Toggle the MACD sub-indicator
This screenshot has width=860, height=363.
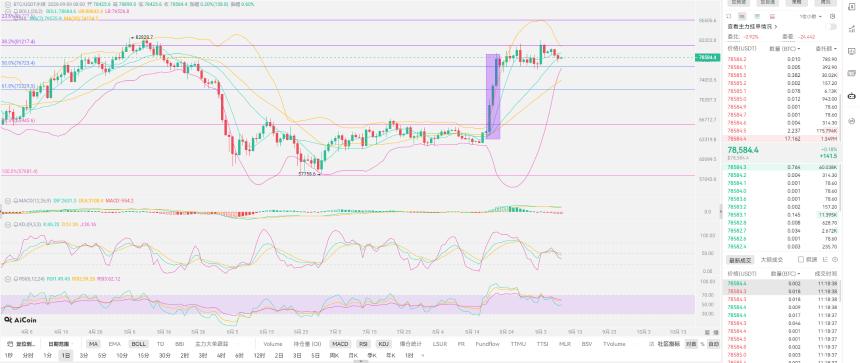point(340,344)
